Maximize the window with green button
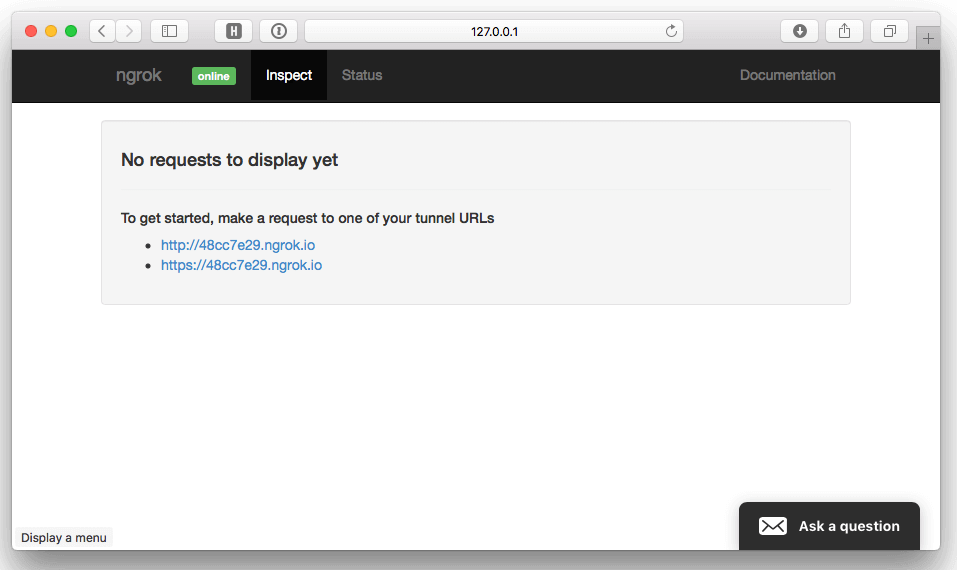Image resolution: width=957 pixels, height=570 pixels. 71,31
